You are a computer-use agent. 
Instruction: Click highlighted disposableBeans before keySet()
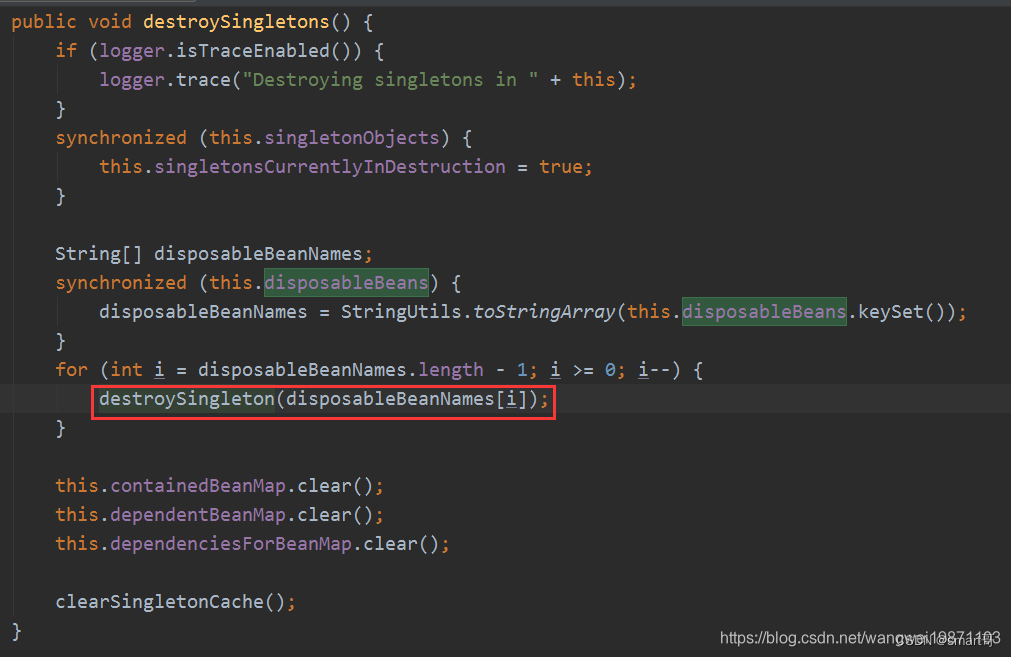tap(764, 312)
